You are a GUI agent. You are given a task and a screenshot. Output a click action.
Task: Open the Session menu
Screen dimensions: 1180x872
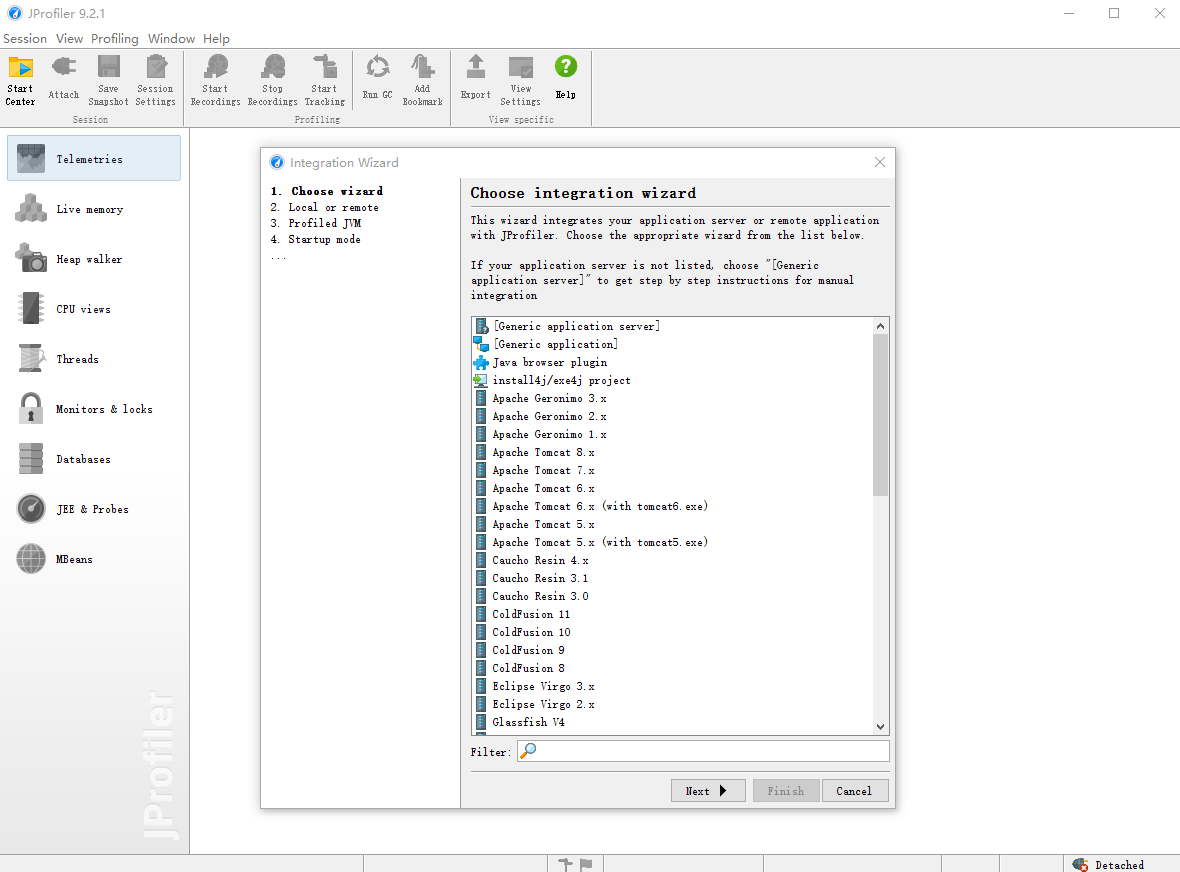point(25,38)
